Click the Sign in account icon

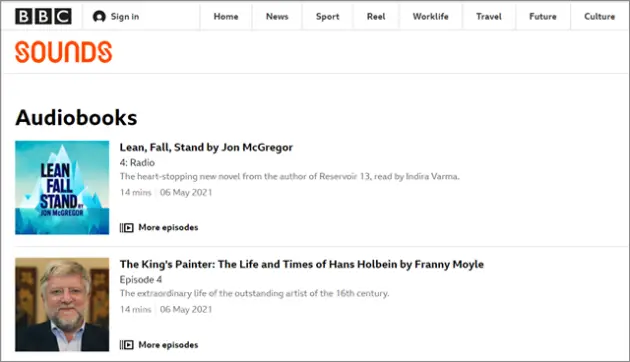coord(99,16)
